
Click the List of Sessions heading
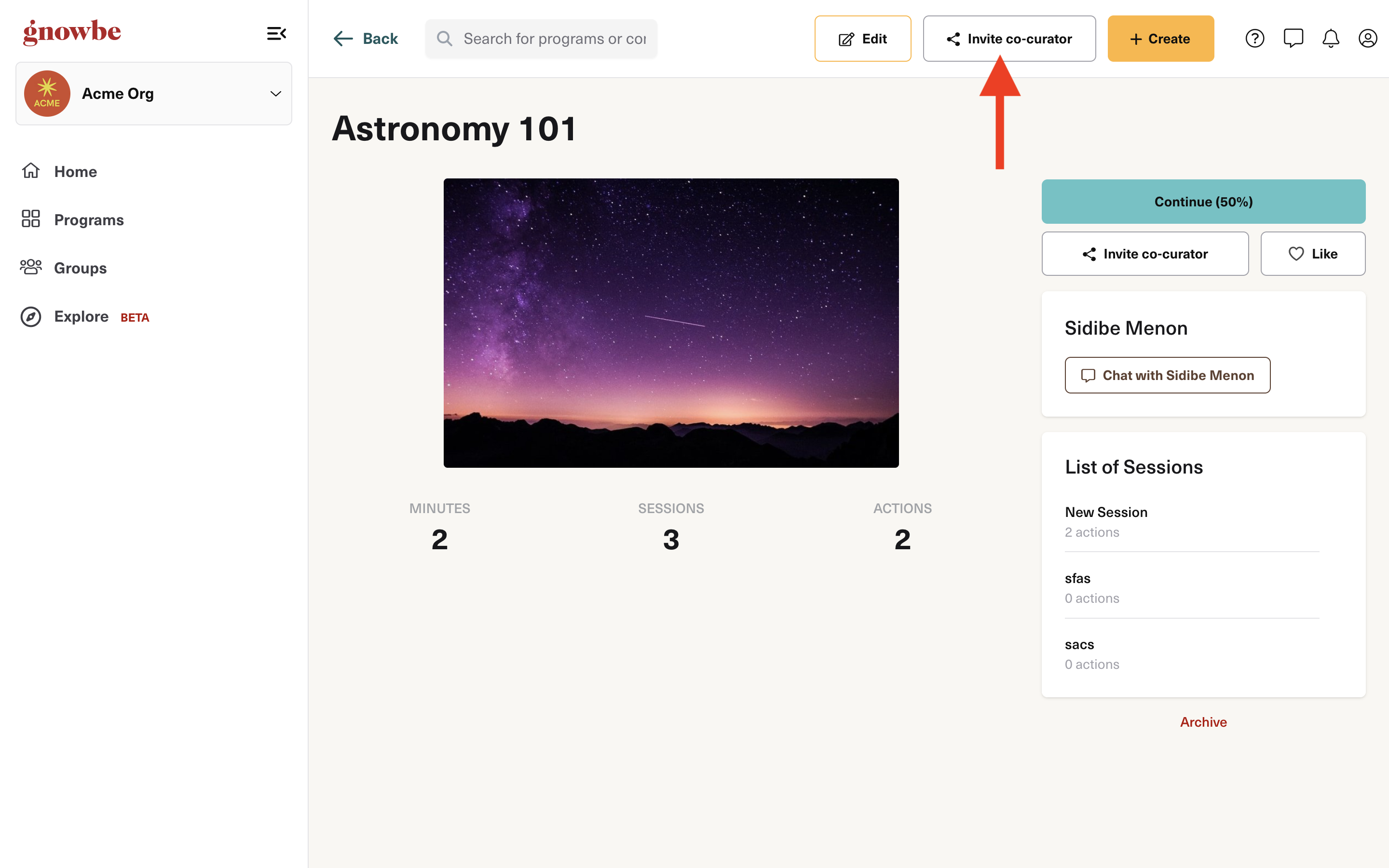click(x=1133, y=467)
